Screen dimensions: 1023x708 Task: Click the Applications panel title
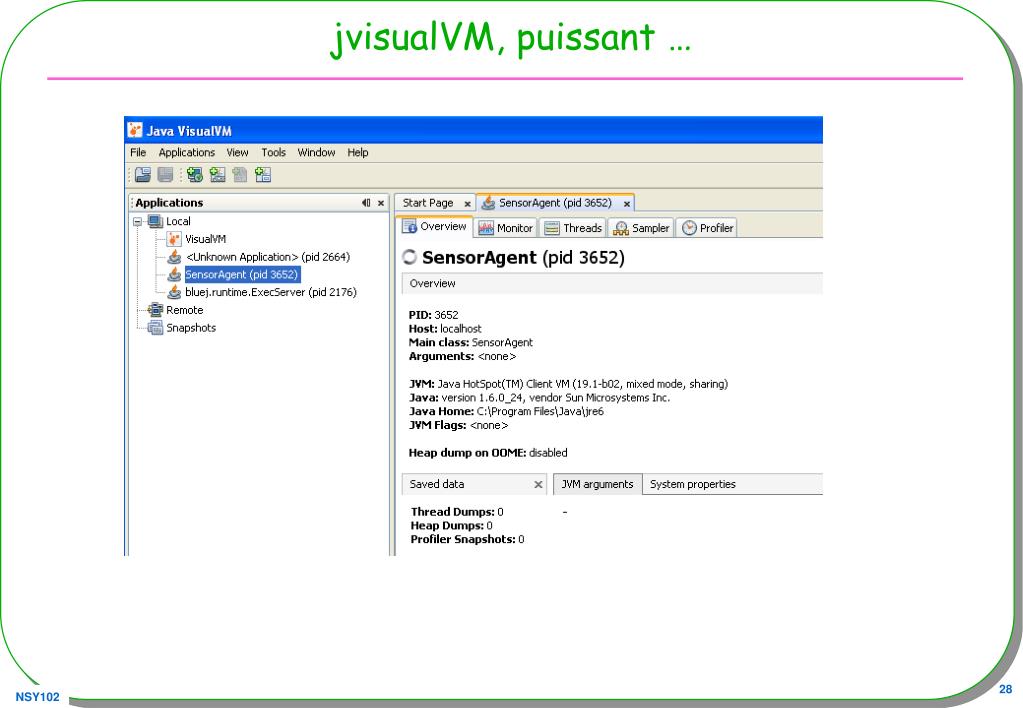169,203
